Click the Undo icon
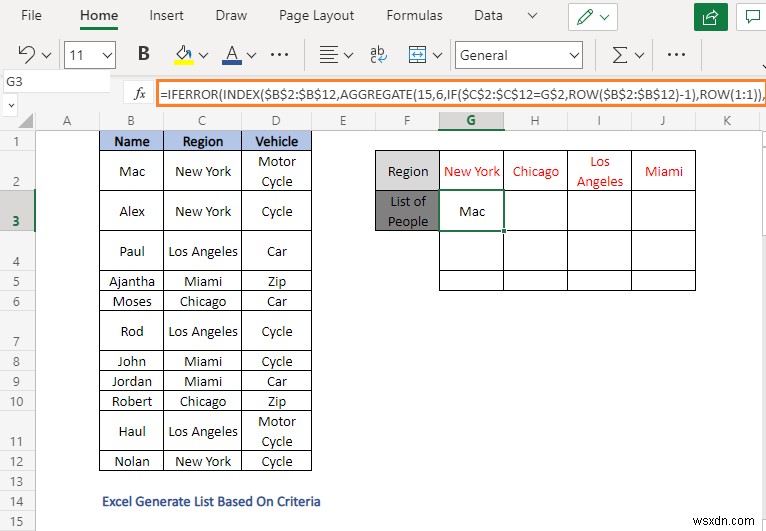Image resolution: width=766 pixels, height=531 pixels. [x=27, y=55]
